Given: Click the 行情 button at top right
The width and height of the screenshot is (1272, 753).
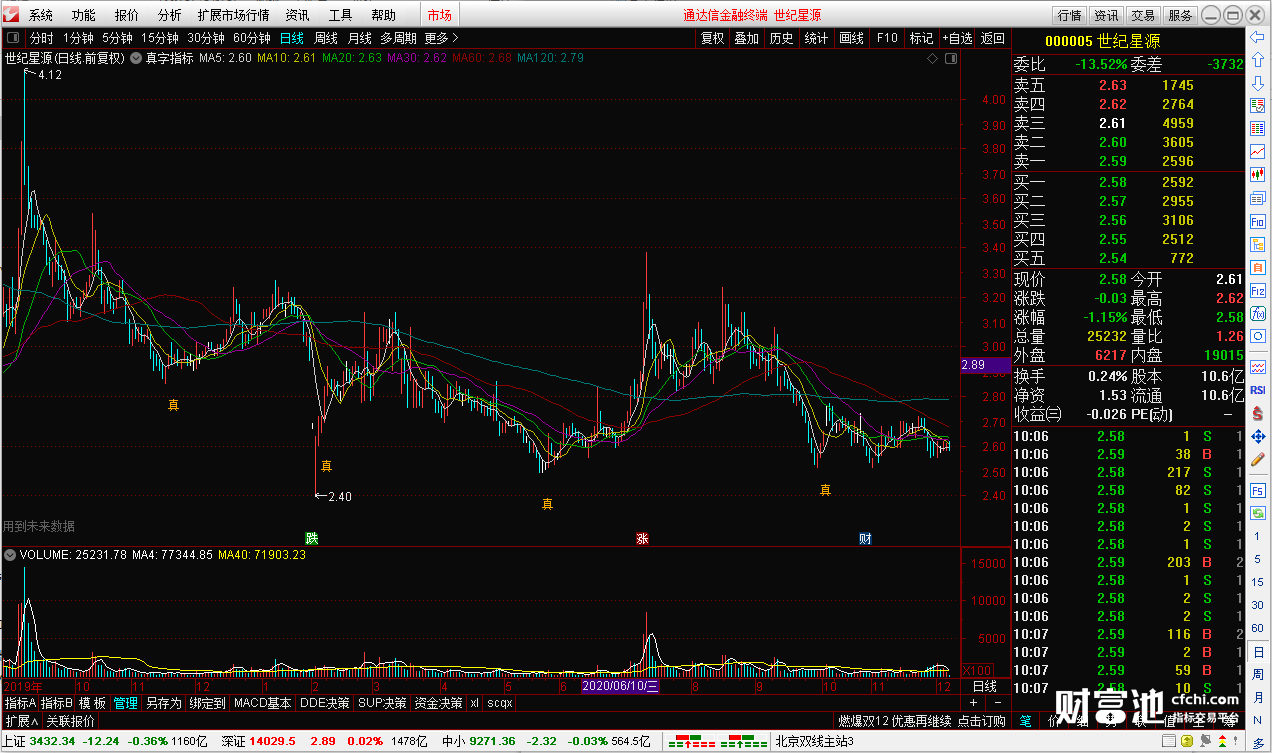Looking at the screenshot, I should 1070,15.
